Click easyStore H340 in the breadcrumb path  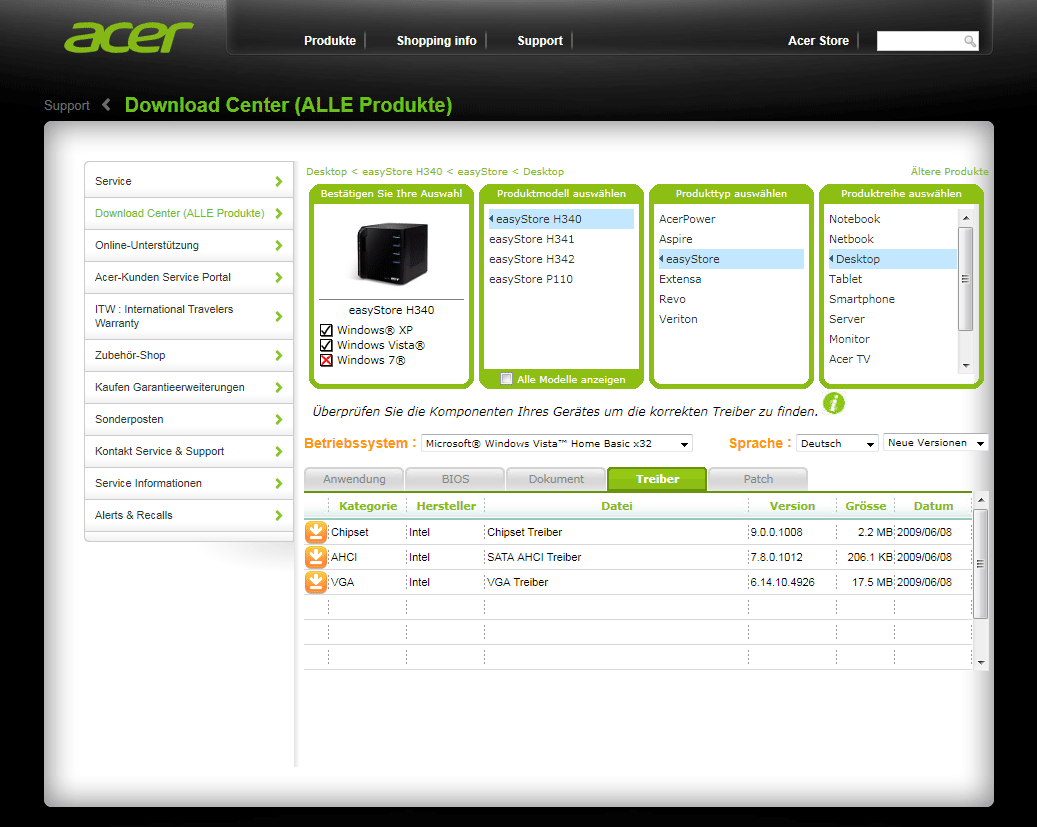point(402,171)
